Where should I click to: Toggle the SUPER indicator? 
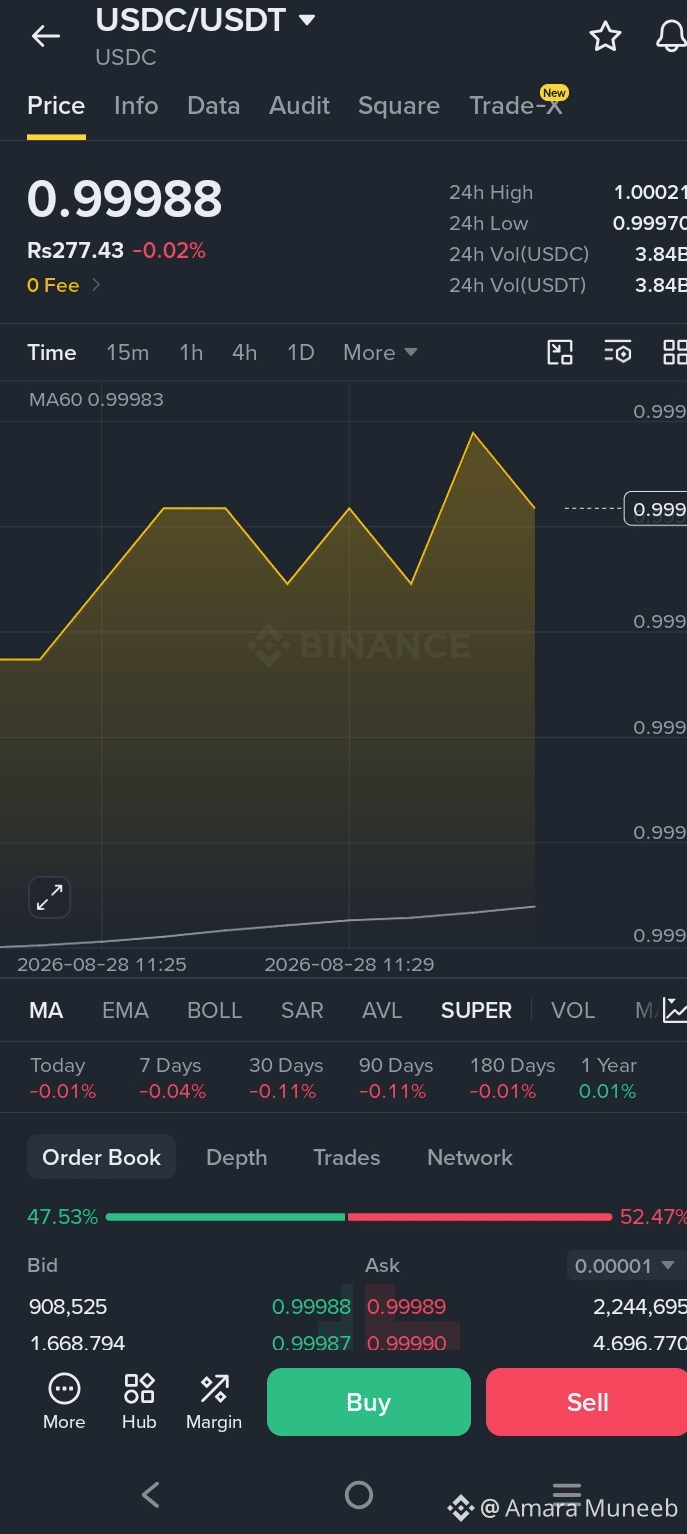[x=476, y=1010]
